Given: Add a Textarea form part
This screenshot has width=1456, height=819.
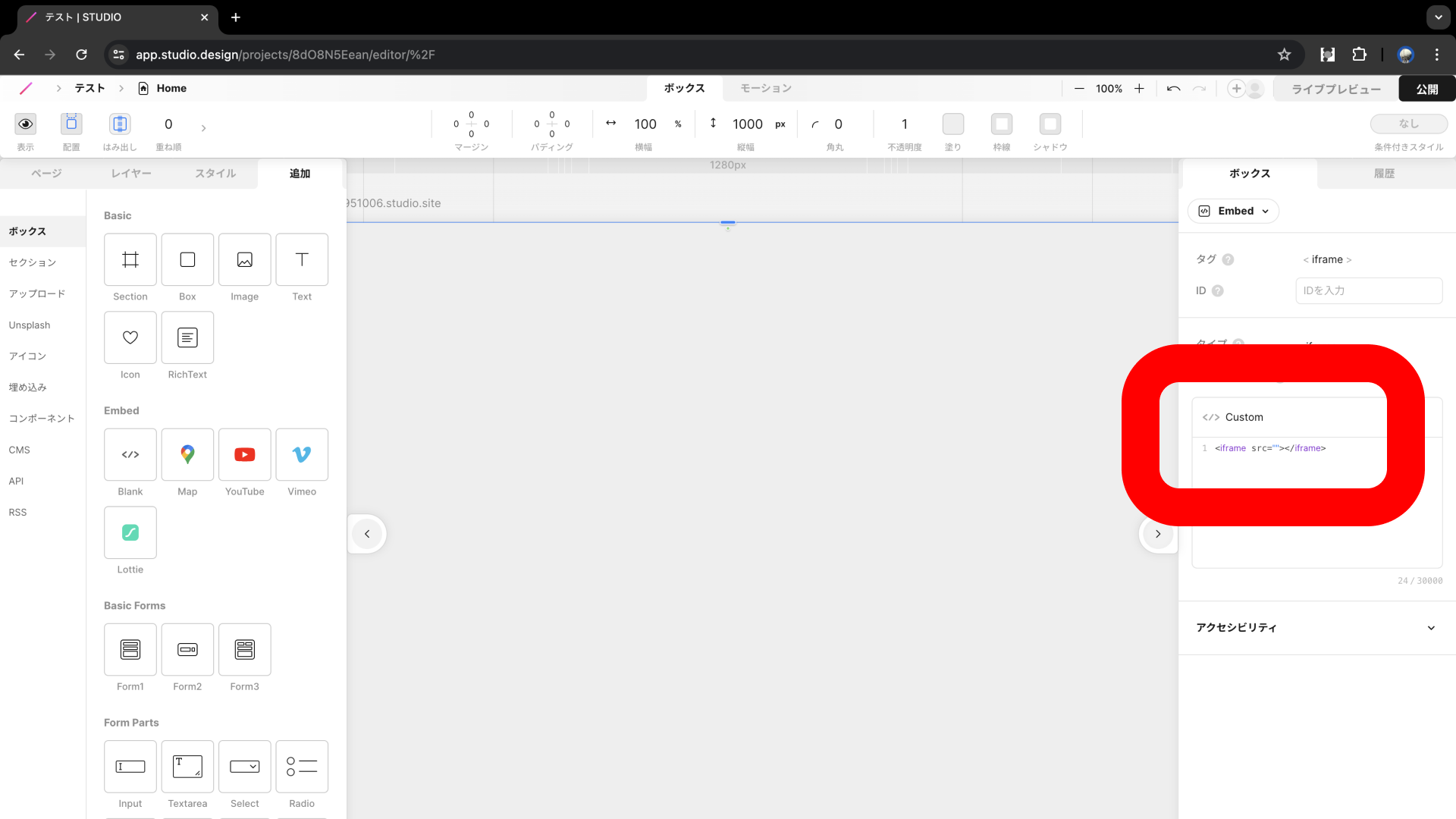Looking at the screenshot, I should coord(187,767).
